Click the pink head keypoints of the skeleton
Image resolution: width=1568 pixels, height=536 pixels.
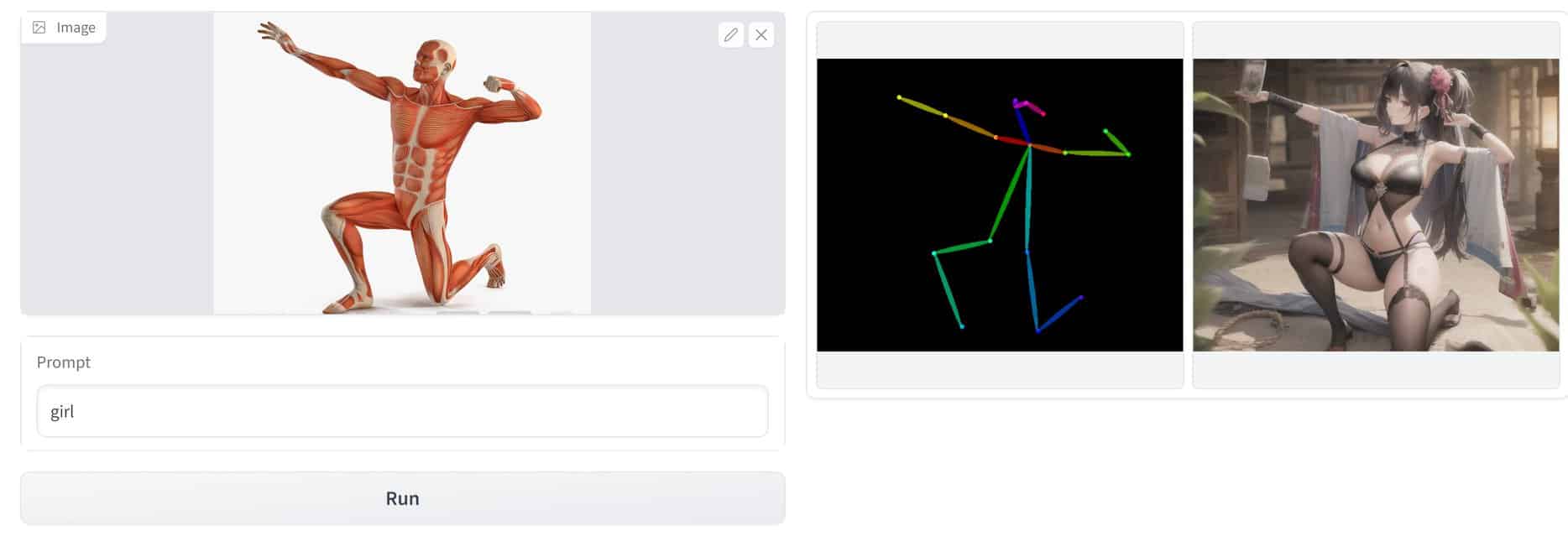point(1027,106)
